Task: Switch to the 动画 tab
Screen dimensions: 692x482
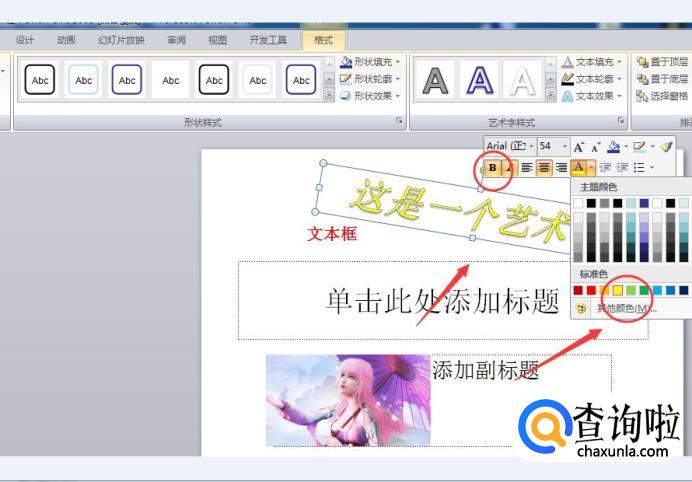Action: (x=66, y=40)
